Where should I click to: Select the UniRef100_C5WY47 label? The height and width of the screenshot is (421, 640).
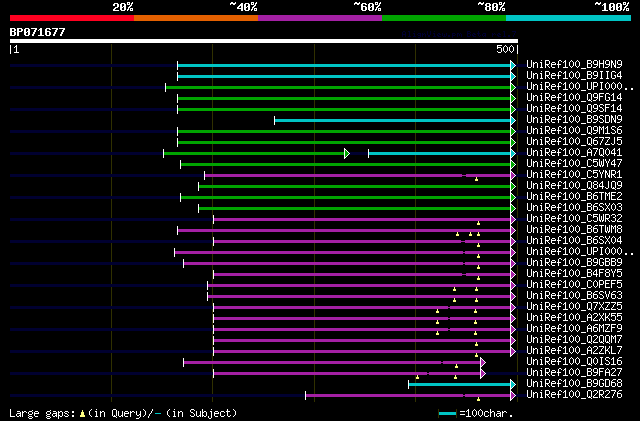[574, 164]
